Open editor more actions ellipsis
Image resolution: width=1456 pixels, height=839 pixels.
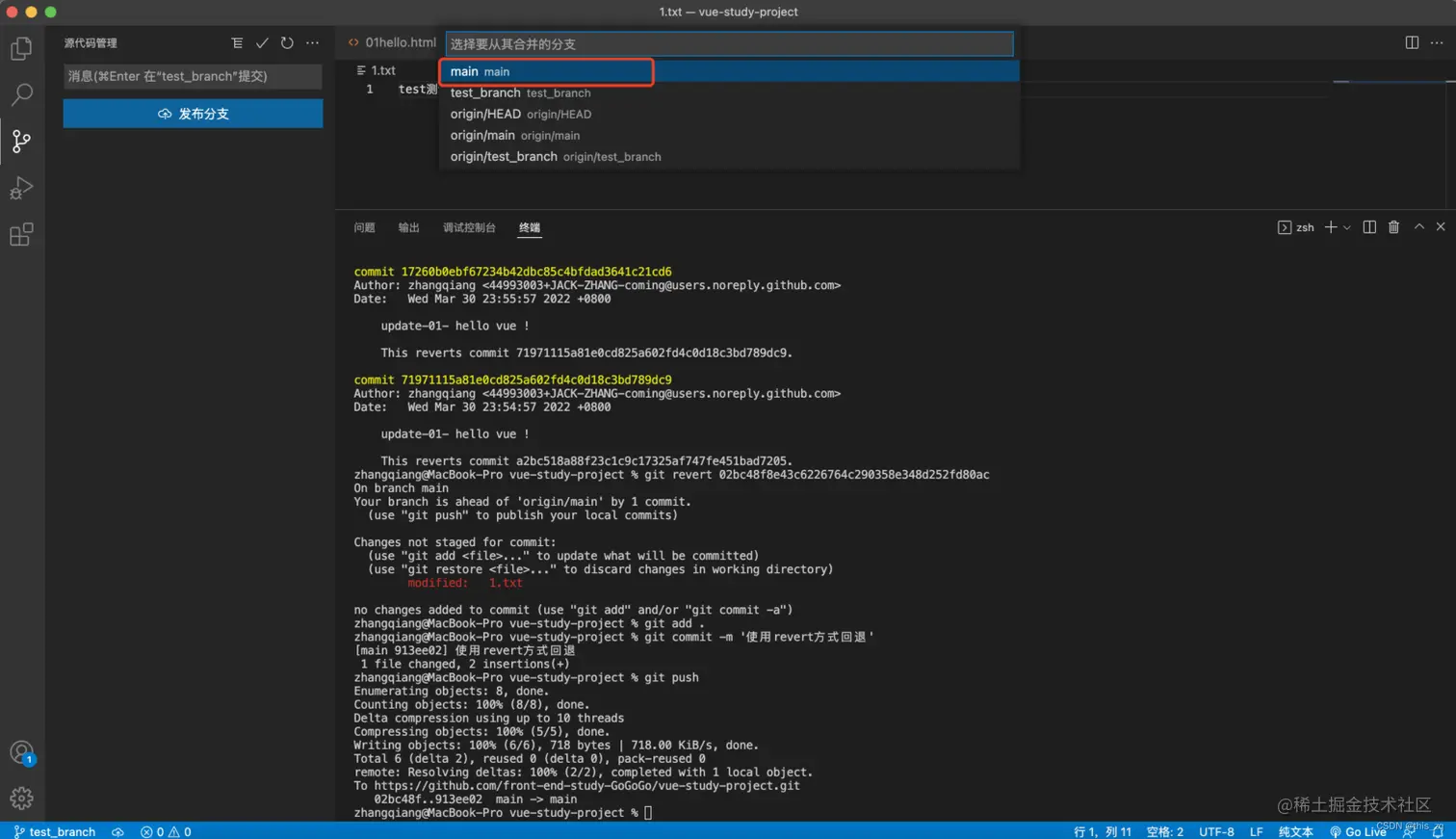point(1437,42)
